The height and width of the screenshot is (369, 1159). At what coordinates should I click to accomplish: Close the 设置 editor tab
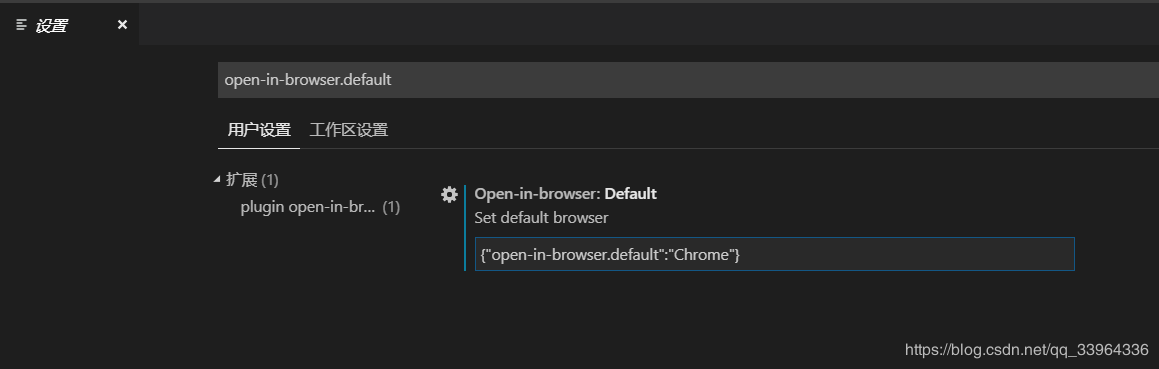(122, 25)
